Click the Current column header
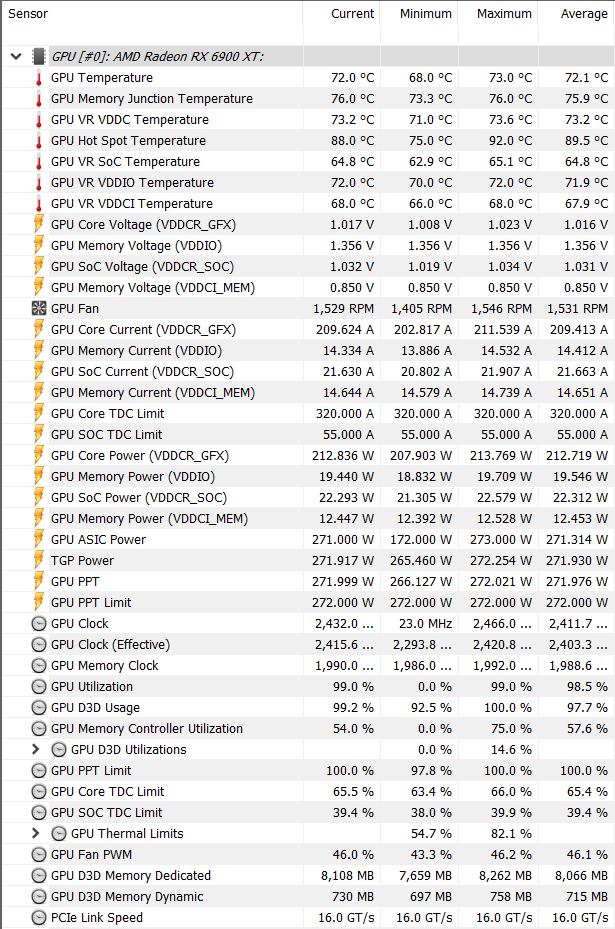This screenshot has width=615, height=929. click(x=353, y=14)
